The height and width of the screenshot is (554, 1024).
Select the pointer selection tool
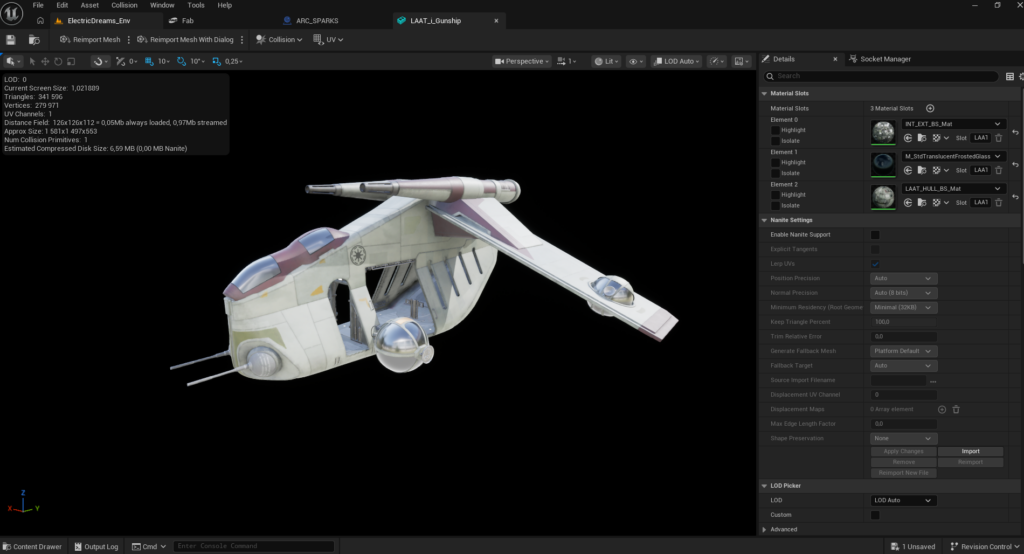tap(32, 61)
